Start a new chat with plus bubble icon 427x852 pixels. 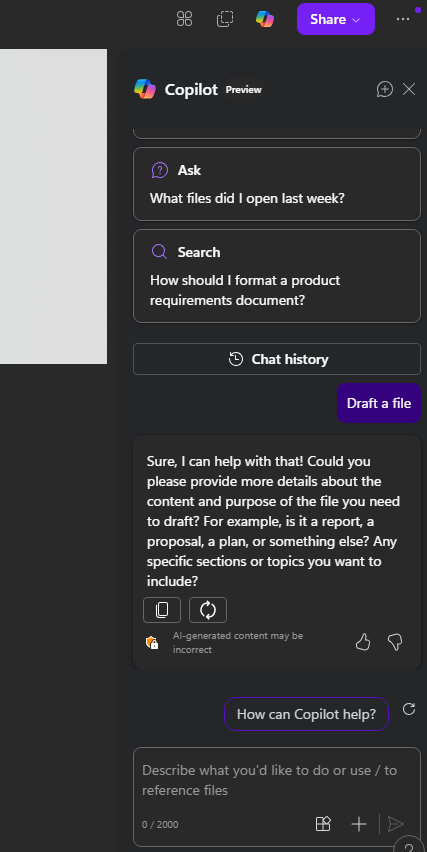385,89
